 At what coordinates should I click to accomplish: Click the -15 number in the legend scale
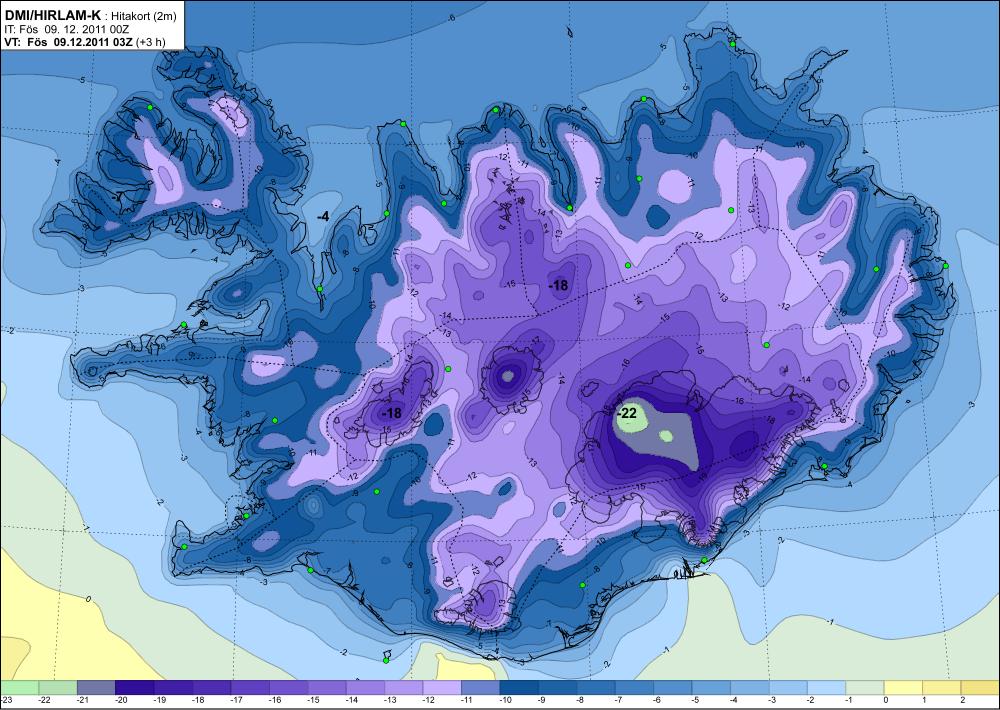314,700
